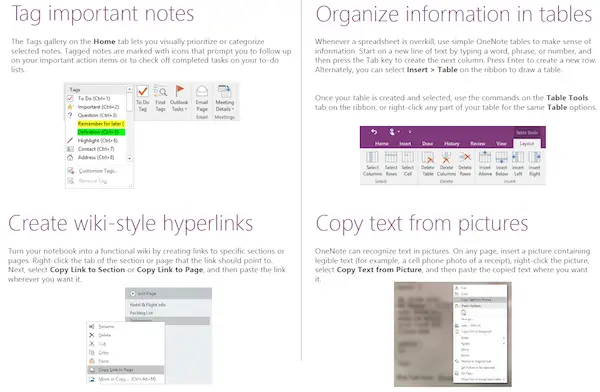The width and height of the screenshot is (600, 392).
Task: Click Customize Tags option
Action: [x=98, y=171]
